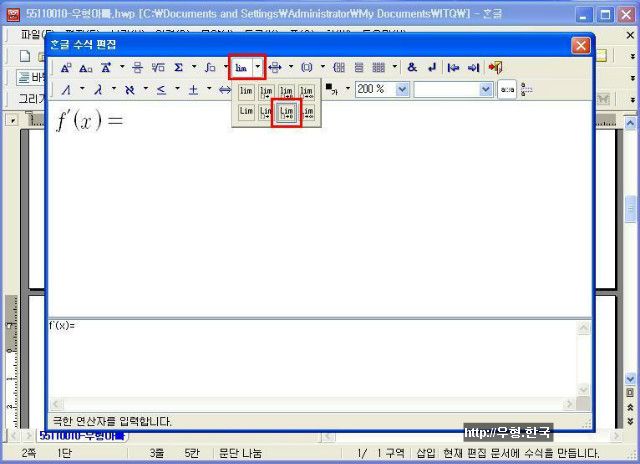Expand the plus-minus operator dropdown
640x464 pixels.
tap(209, 89)
